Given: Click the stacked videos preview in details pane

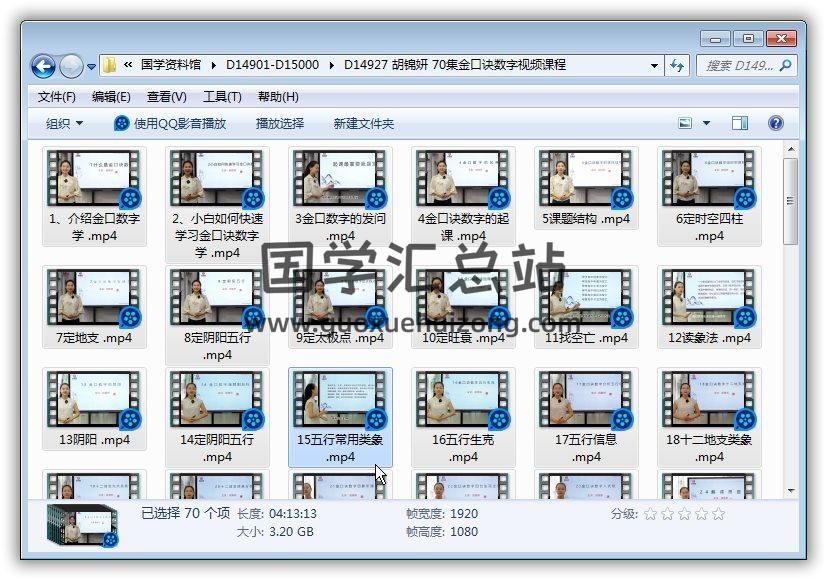Looking at the screenshot, I should coord(82,525).
